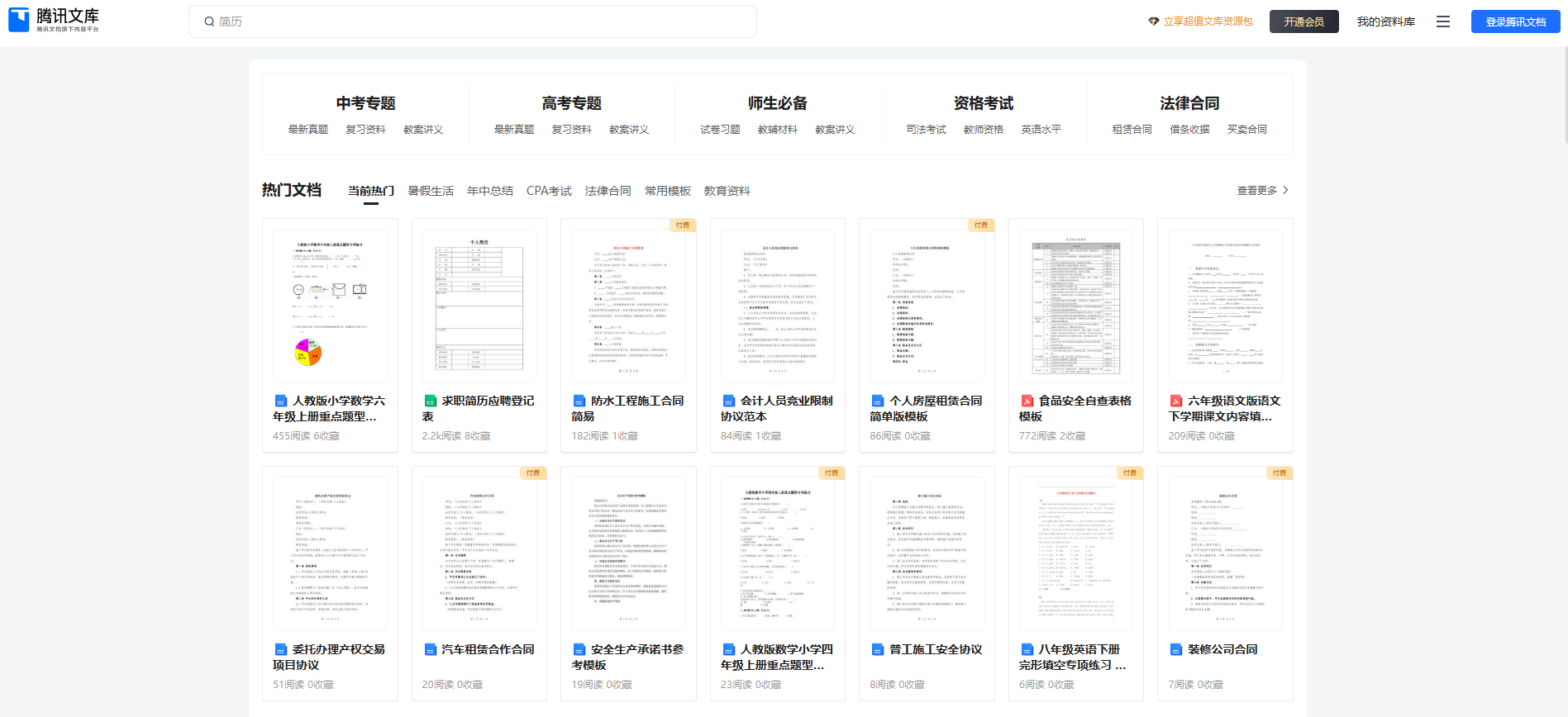
Task: Click the diamond icon beside 立享超值文库资源包
Action: [1154, 21]
